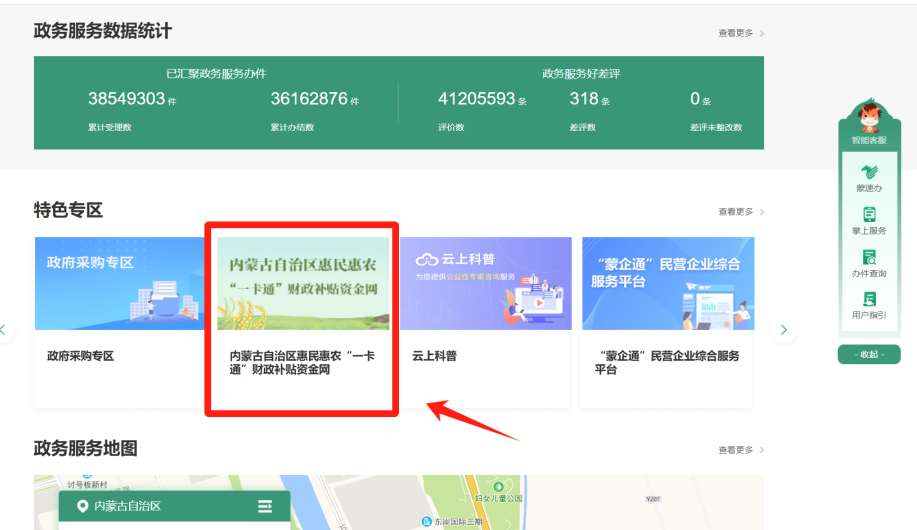
Task: Click 查看更多 next to 特色专区
Action: coord(740,212)
